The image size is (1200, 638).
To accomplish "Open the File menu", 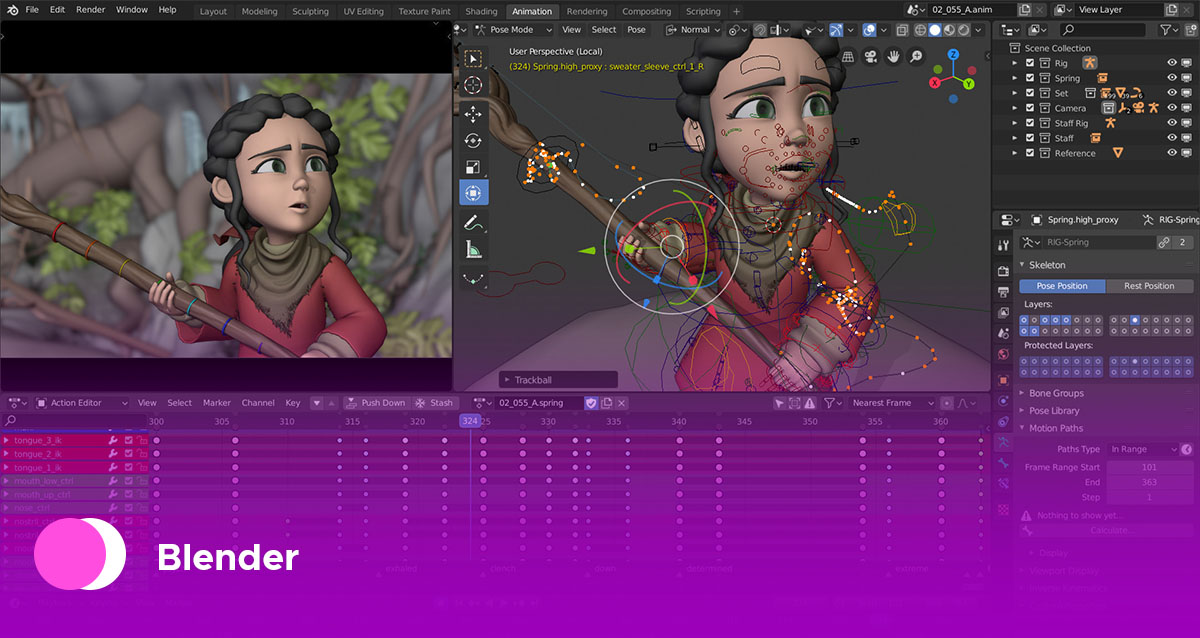I will 32,9.
